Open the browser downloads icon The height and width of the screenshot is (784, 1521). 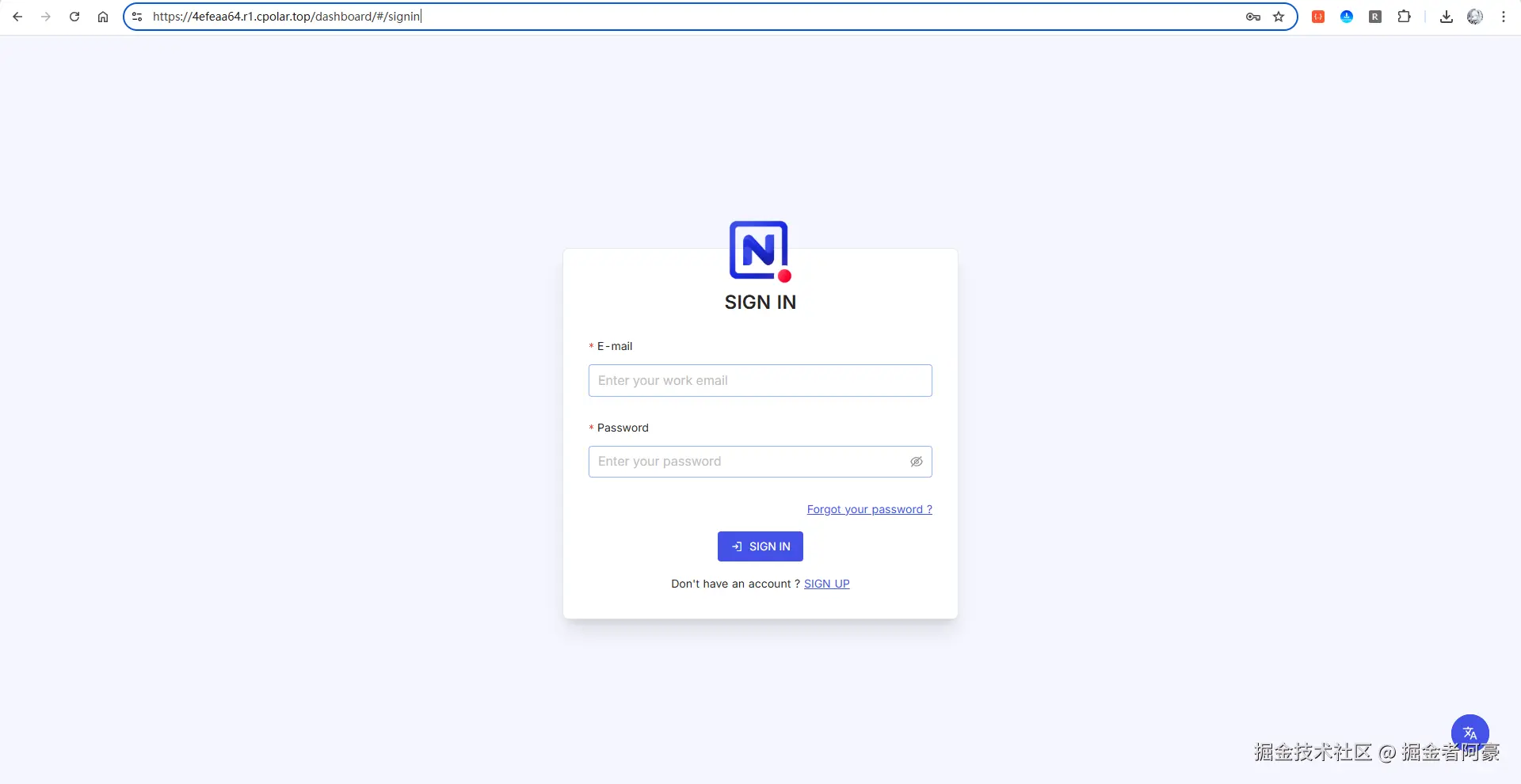click(x=1447, y=17)
